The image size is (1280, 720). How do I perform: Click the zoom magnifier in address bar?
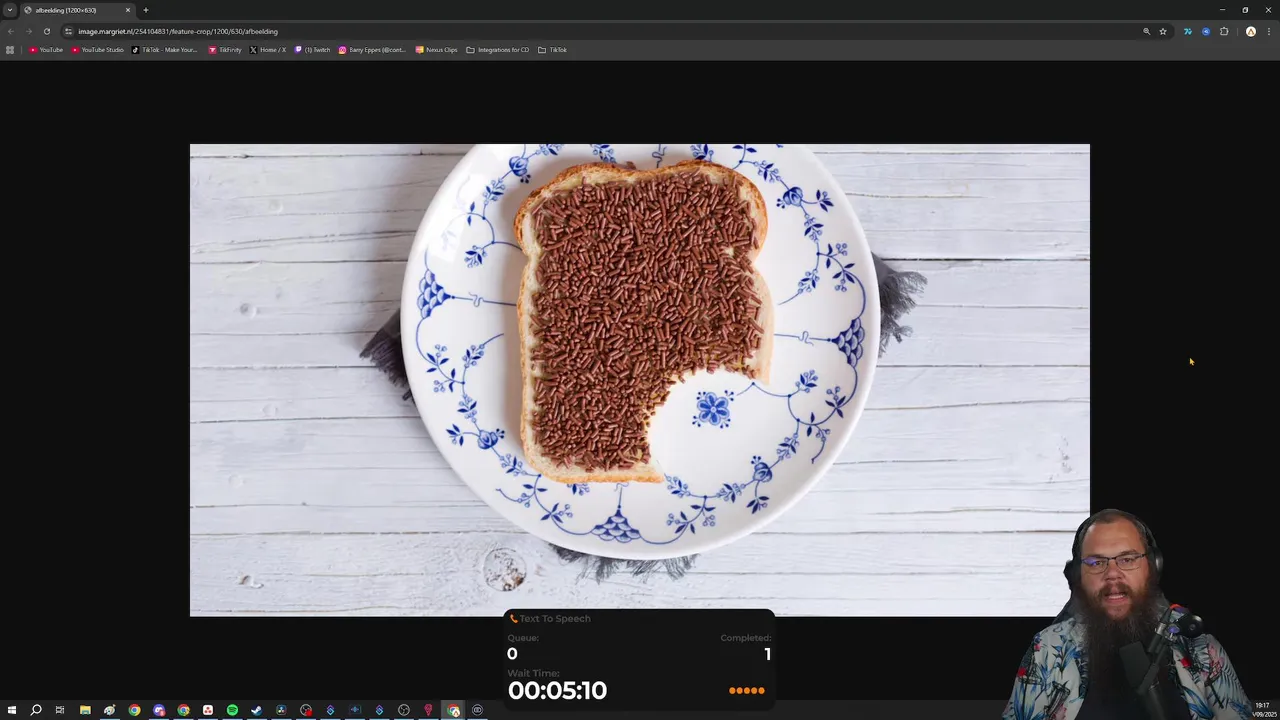(1146, 31)
